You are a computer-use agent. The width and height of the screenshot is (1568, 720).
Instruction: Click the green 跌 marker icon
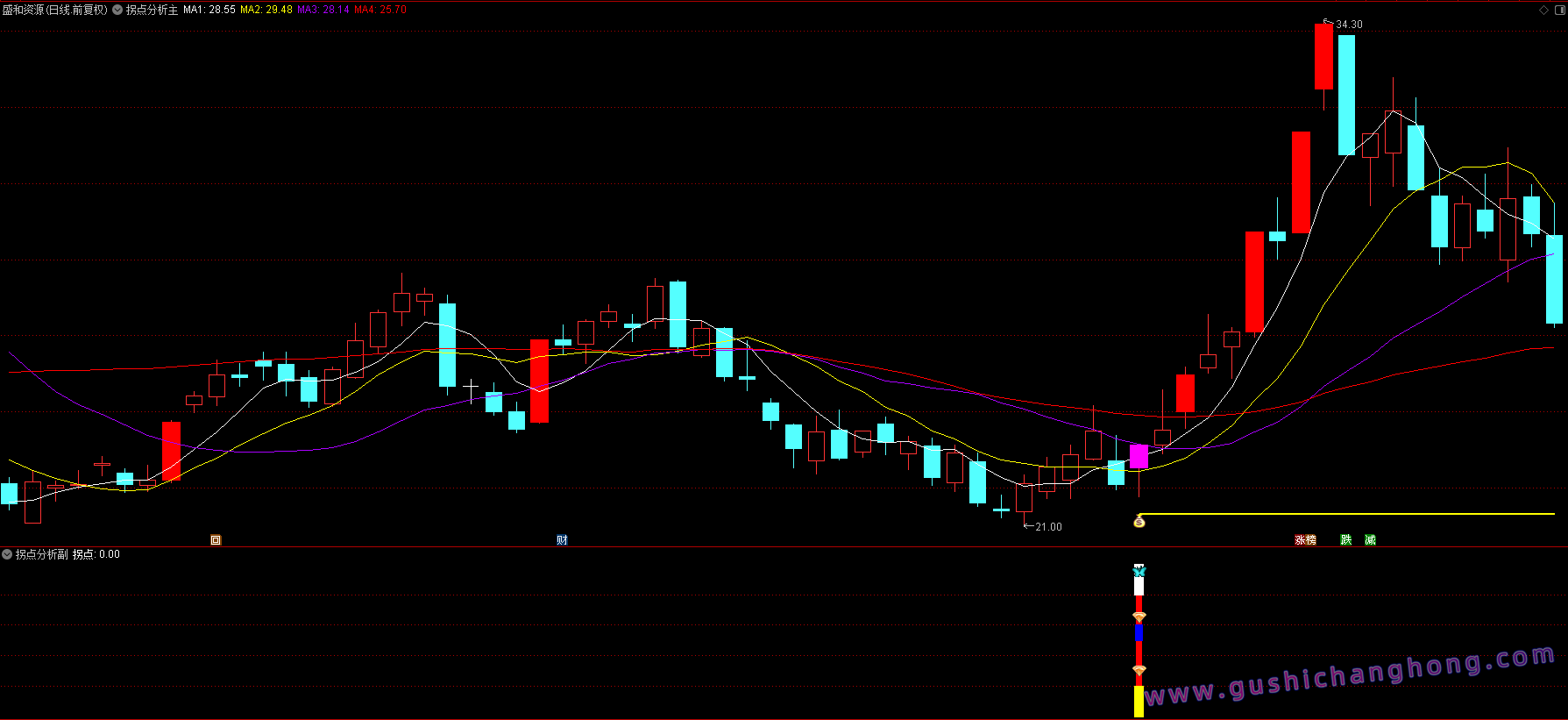tap(1346, 539)
